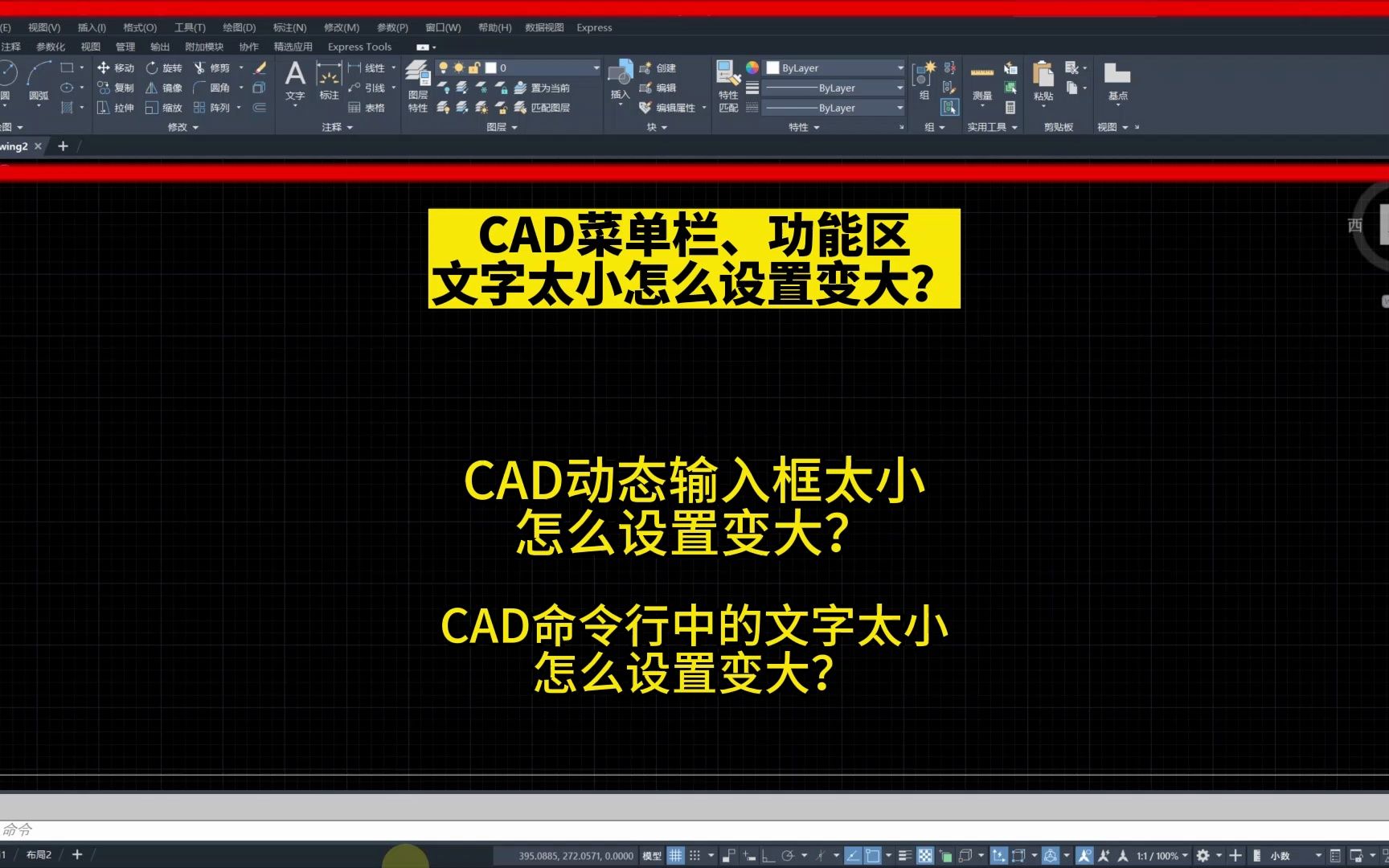This screenshot has height=868, width=1389.
Task: Toggle snap mode in status bar
Action: click(x=695, y=856)
